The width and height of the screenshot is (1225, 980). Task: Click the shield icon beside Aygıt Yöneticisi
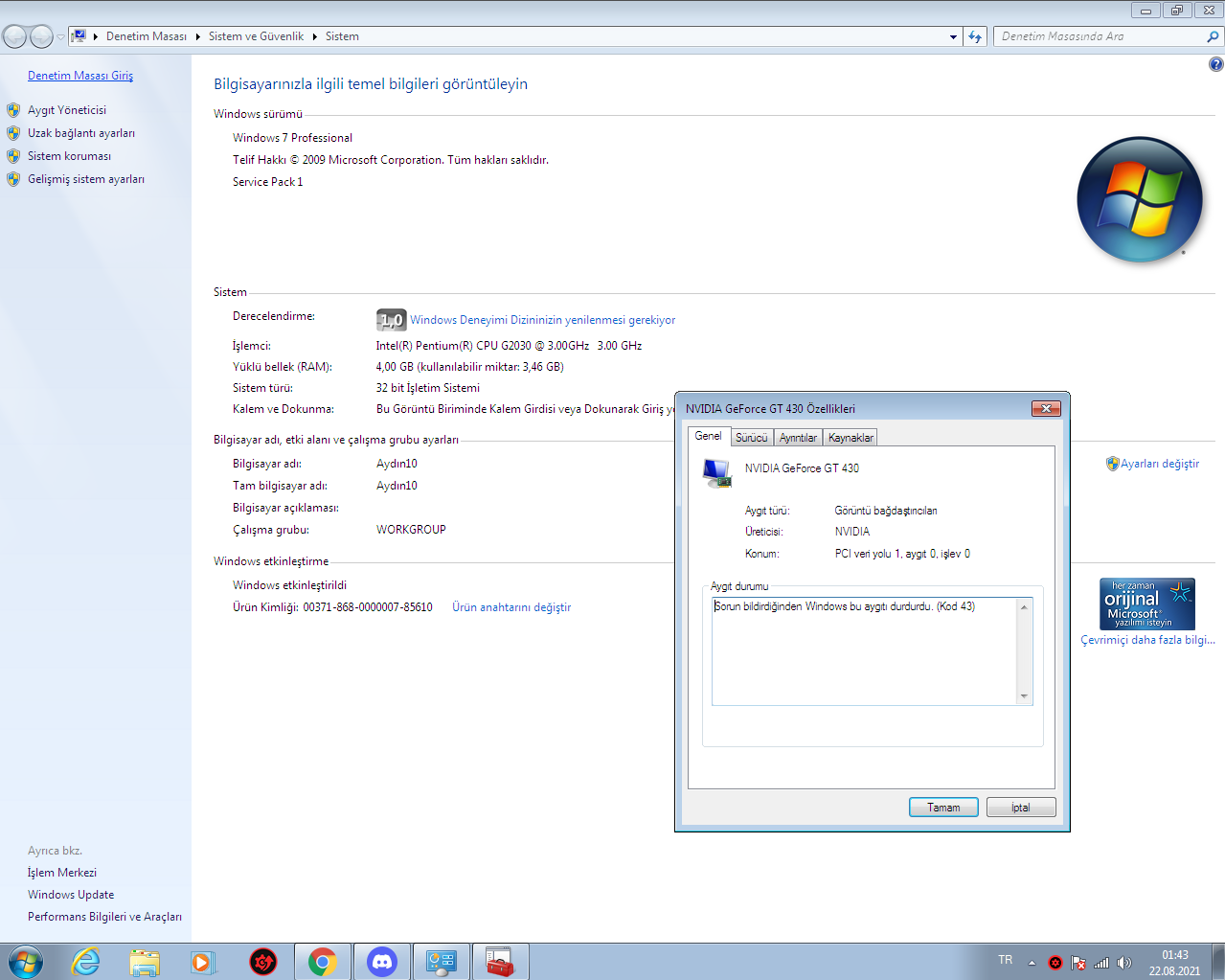13,110
